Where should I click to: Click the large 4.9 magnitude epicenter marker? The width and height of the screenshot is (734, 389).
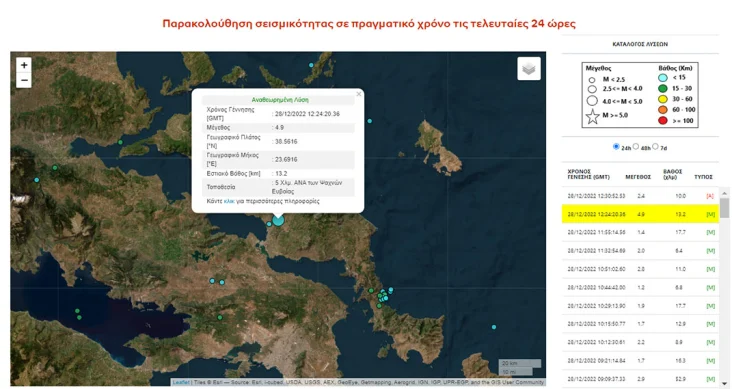click(278, 220)
